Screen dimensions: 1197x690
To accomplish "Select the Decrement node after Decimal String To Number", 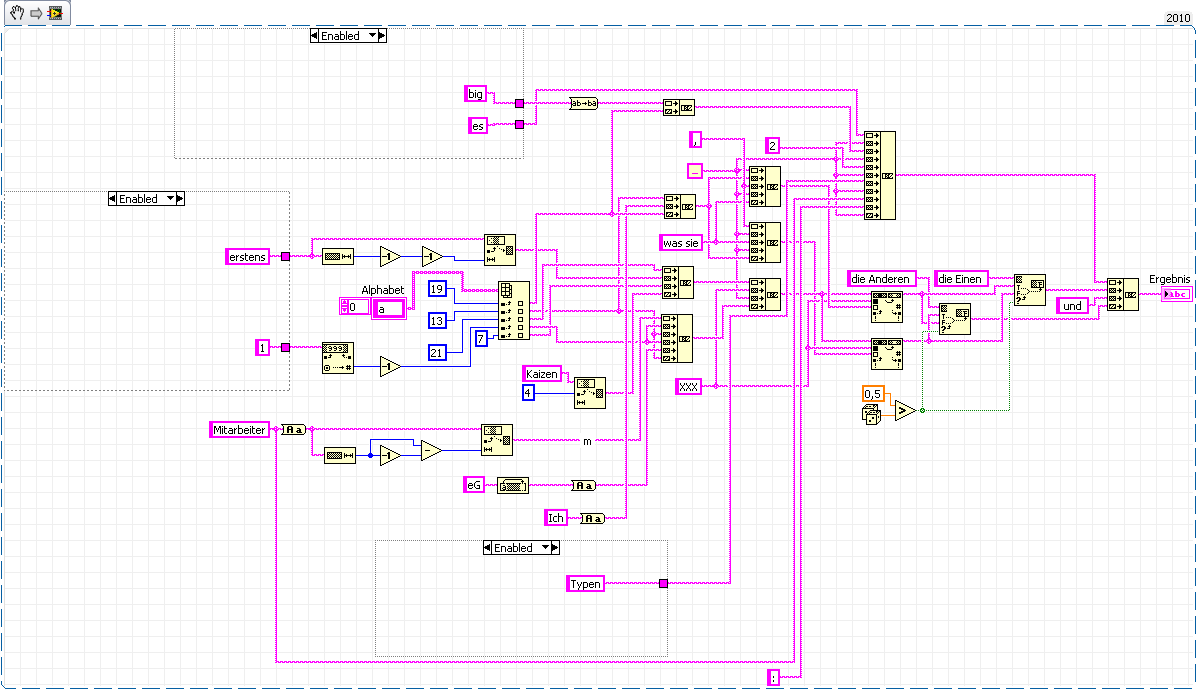I will point(390,367).
